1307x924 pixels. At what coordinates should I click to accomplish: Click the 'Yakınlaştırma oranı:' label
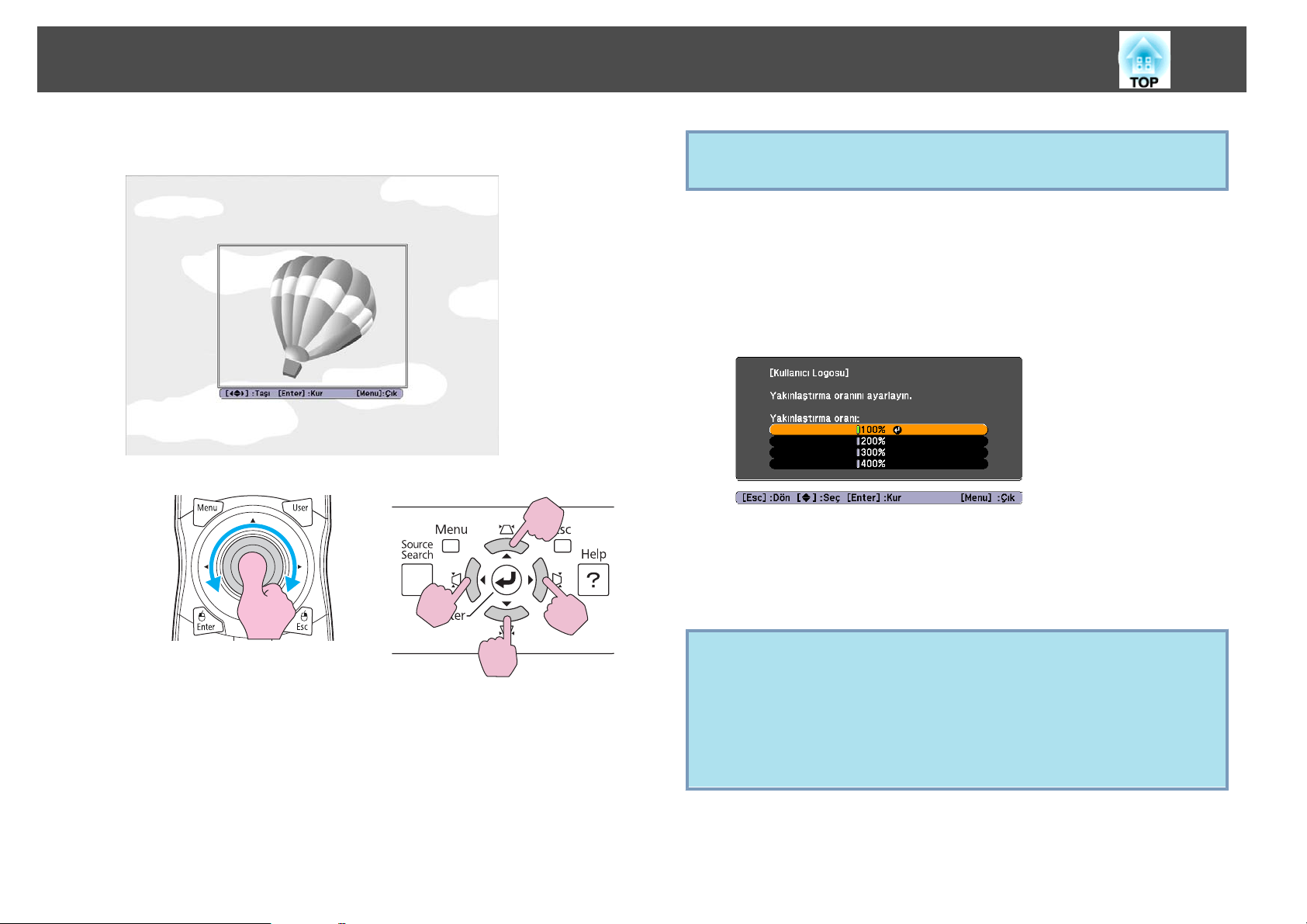(x=814, y=417)
